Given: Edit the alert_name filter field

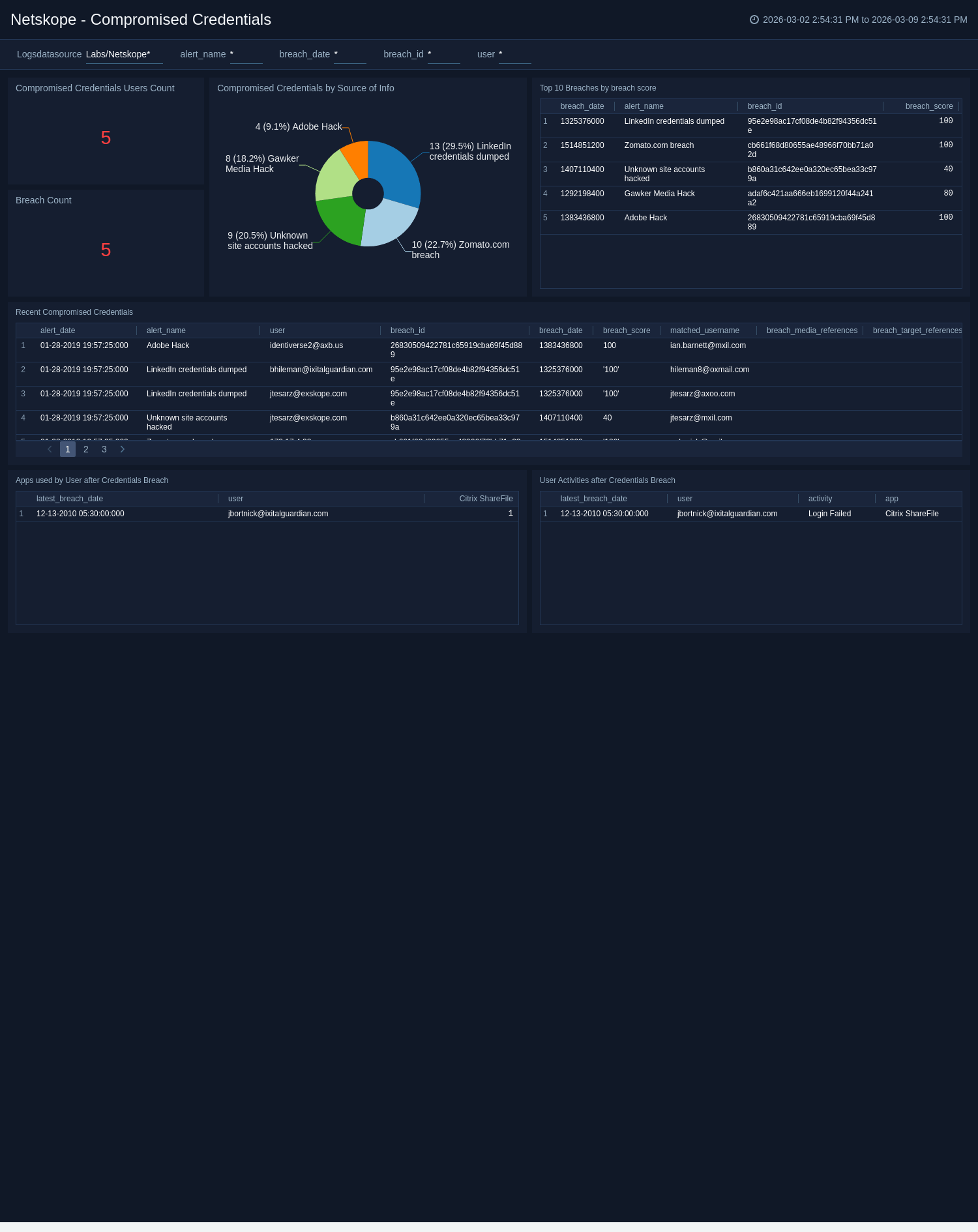Looking at the screenshot, I should click(246, 54).
